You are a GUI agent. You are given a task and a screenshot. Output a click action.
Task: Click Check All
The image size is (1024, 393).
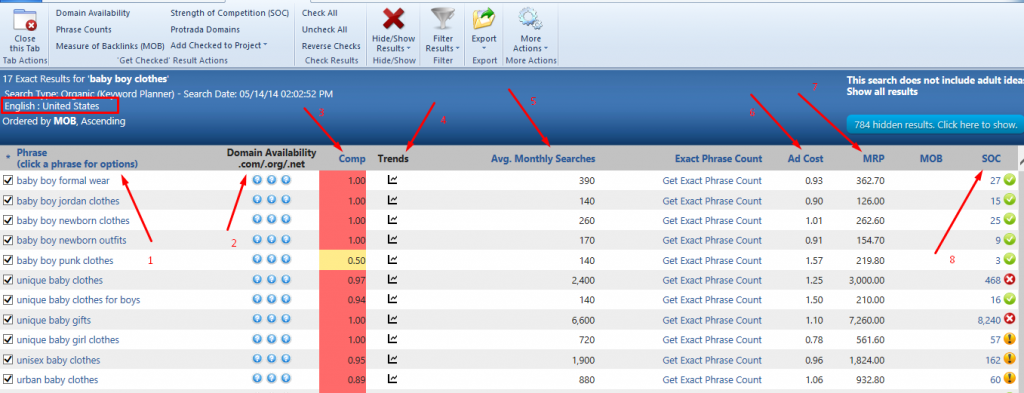(319, 13)
